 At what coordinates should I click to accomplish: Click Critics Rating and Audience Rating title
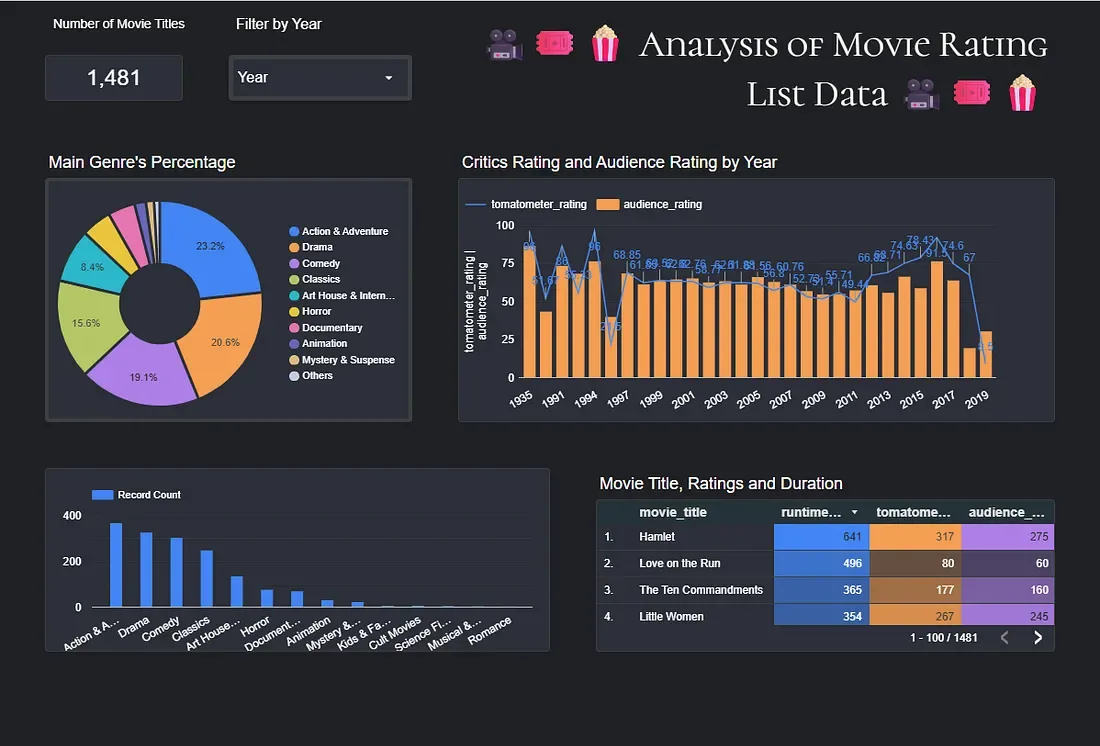click(619, 162)
